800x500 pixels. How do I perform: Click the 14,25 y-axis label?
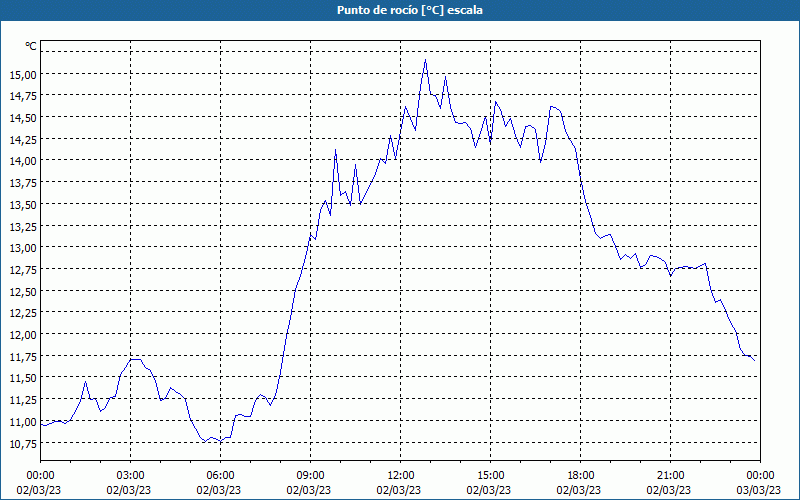(23, 140)
